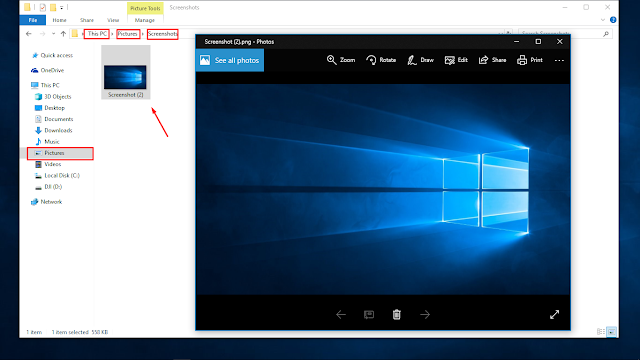Click See all photos button
The width and height of the screenshot is (640, 360).
click(x=230, y=60)
